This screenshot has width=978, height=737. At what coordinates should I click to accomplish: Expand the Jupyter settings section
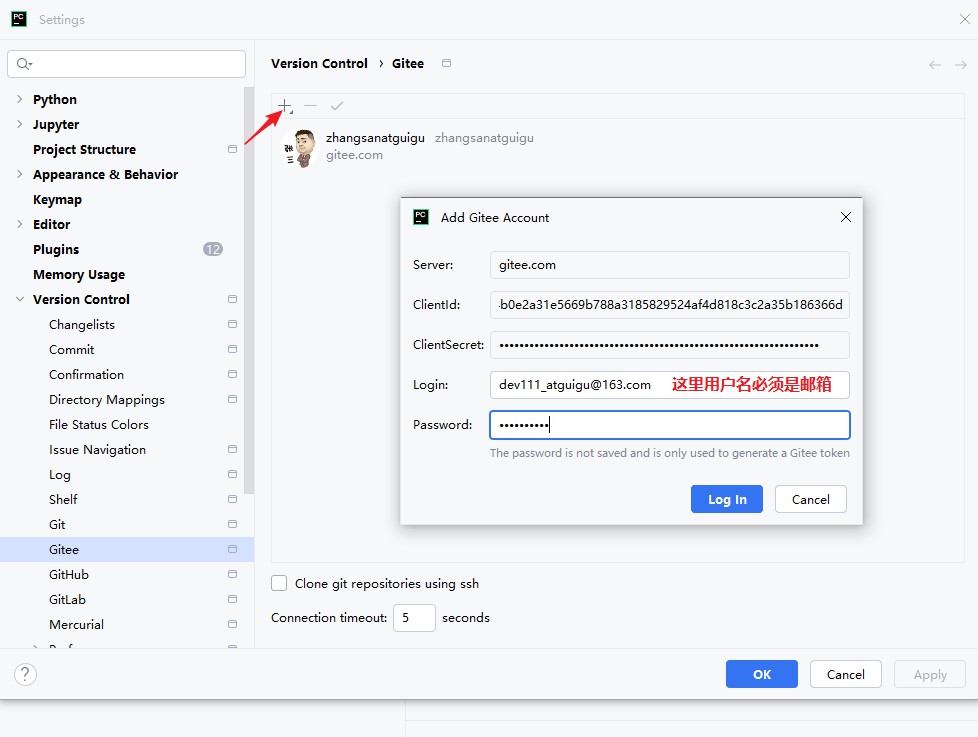[19, 124]
